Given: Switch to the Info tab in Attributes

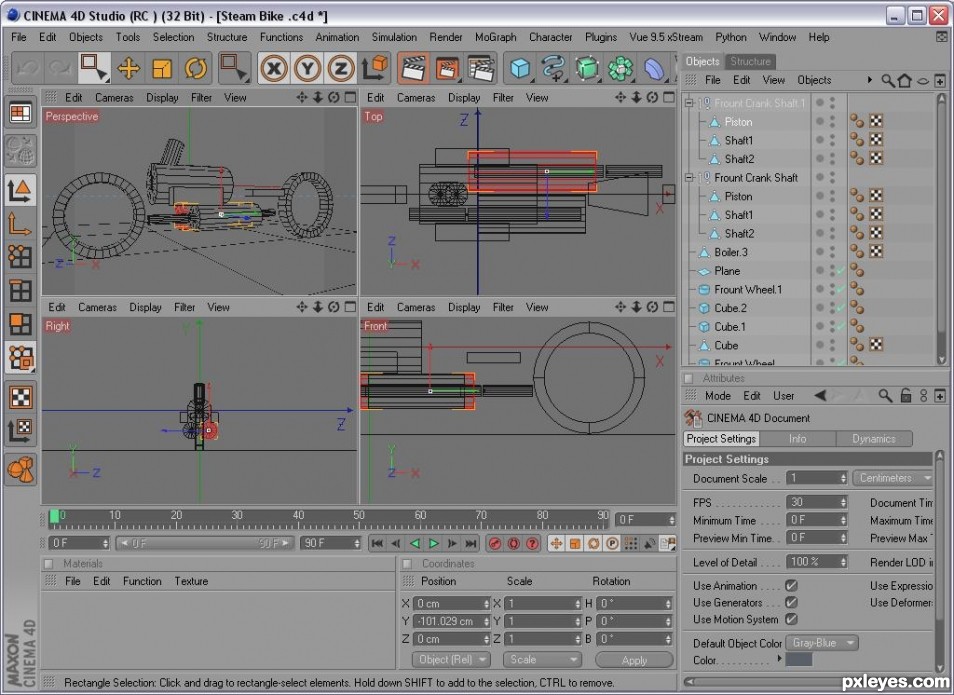Looking at the screenshot, I should pyautogui.click(x=797, y=439).
